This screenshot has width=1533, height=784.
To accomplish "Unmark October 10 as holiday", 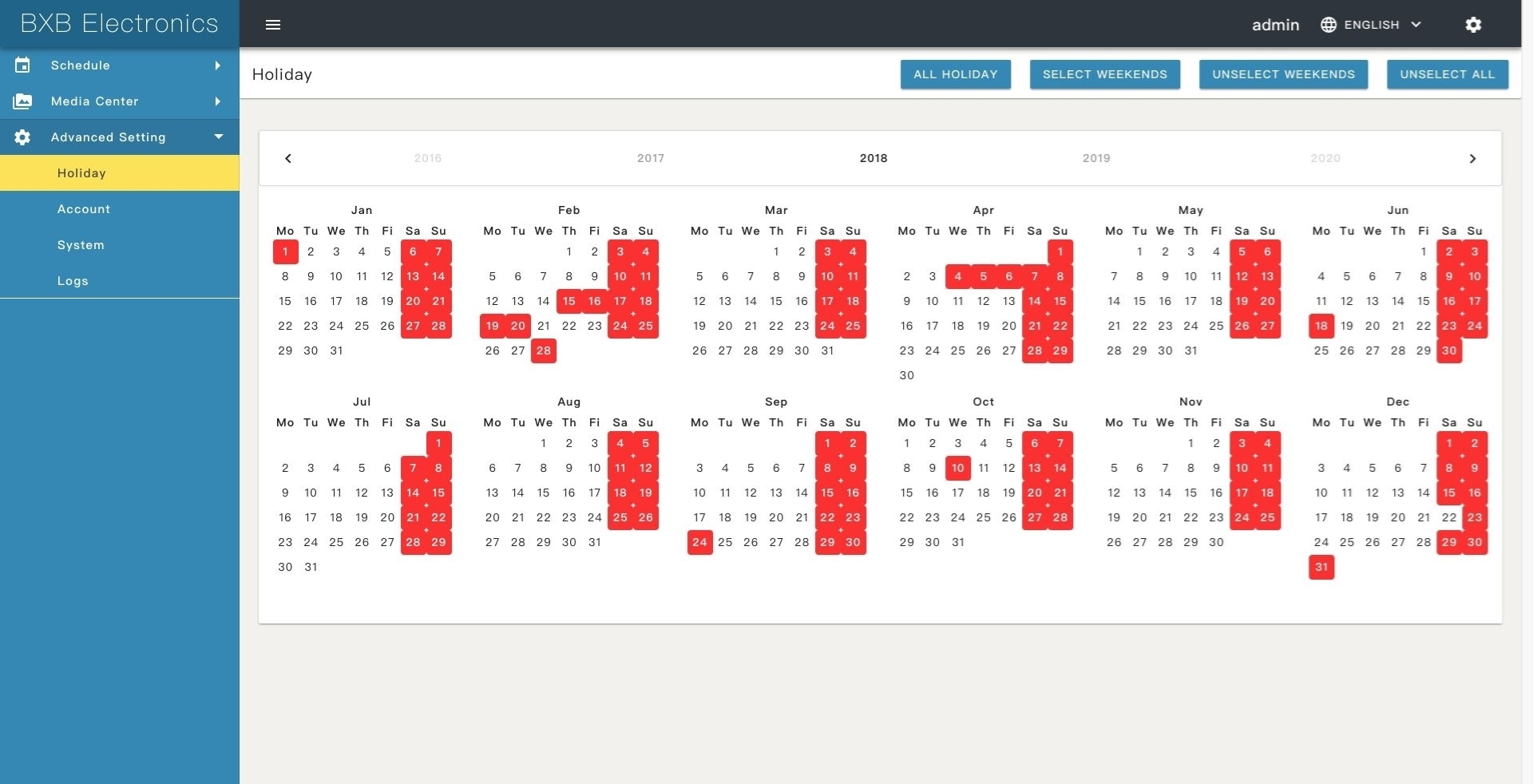I will click(957, 468).
